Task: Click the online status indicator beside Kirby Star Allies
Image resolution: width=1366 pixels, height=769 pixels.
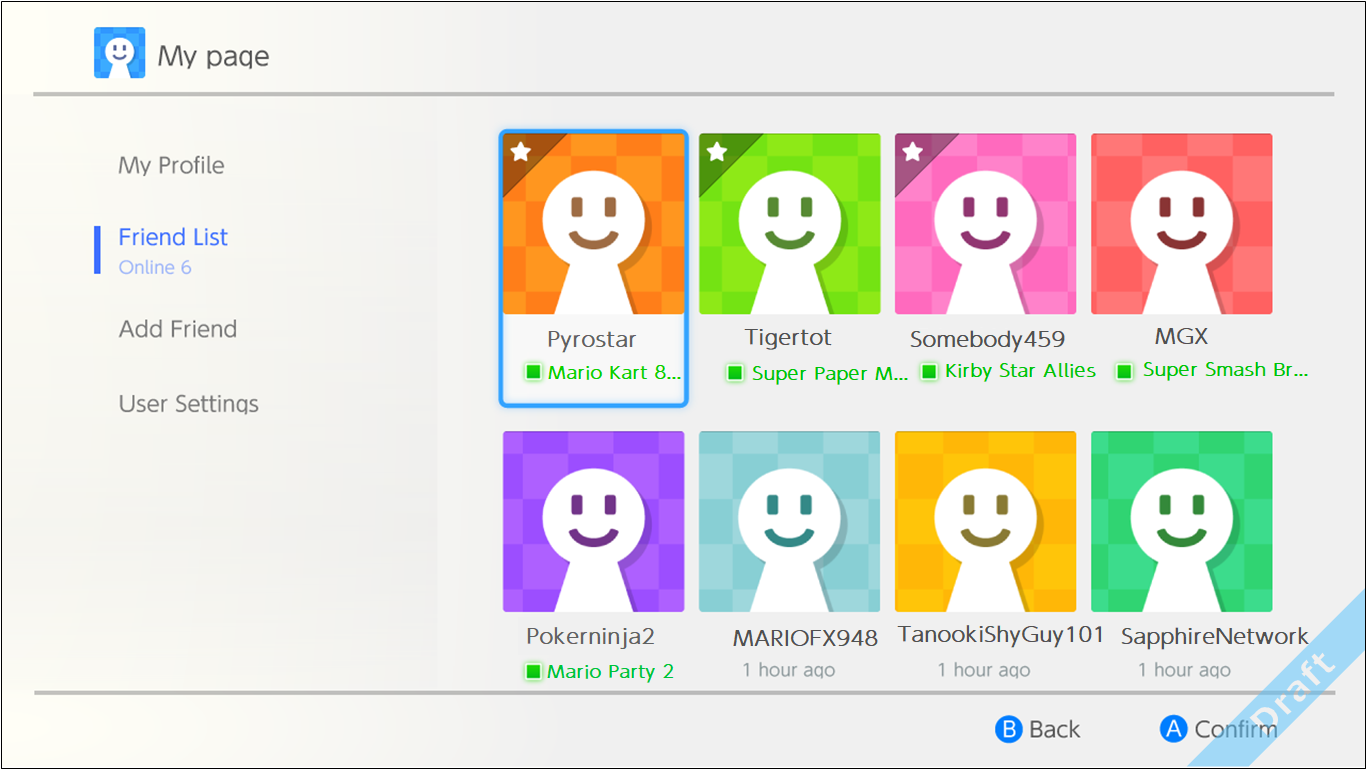Action: click(929, 370)
